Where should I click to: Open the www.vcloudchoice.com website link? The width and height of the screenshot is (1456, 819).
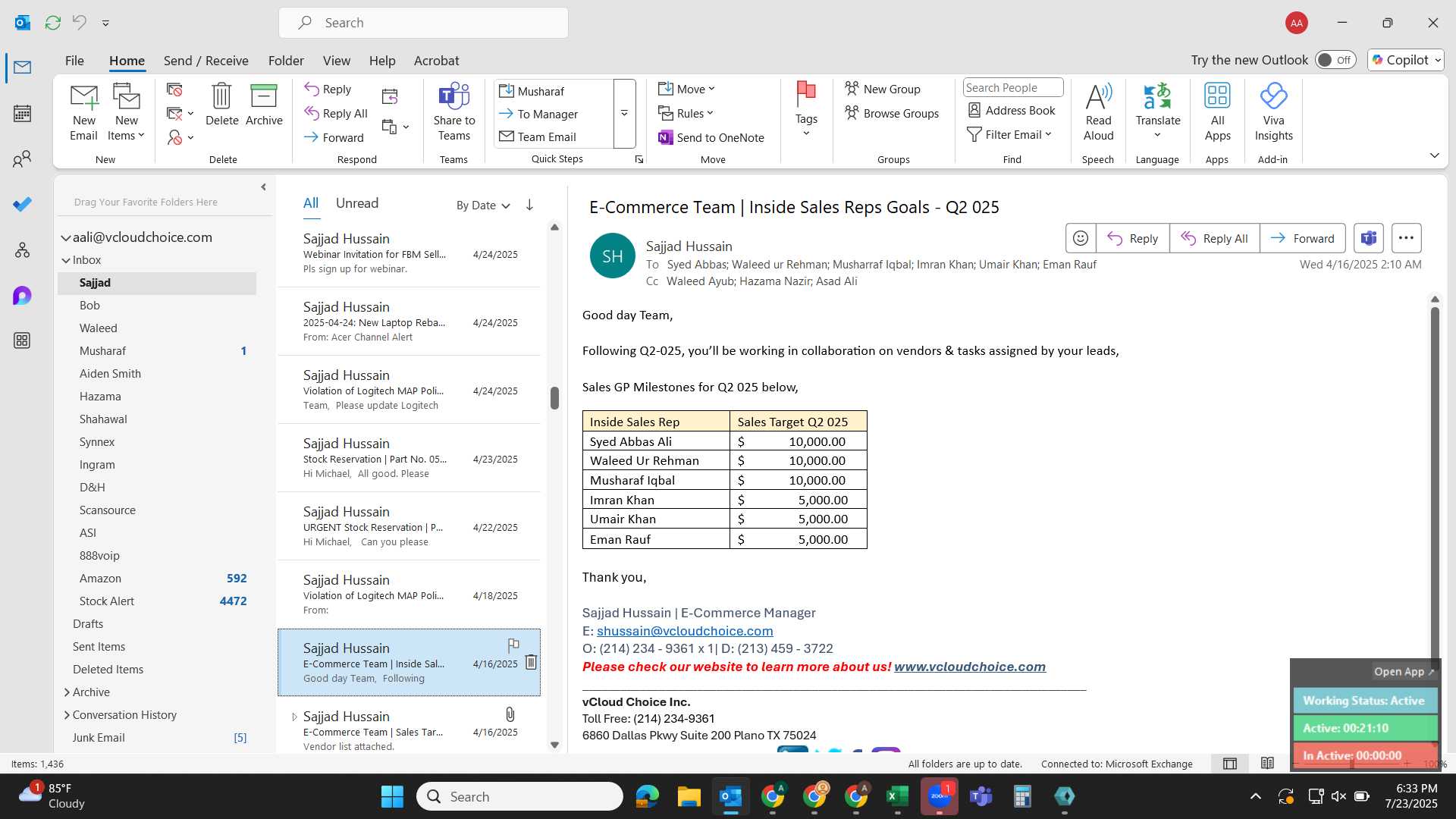pyautogui.click(x=969, y=667)
